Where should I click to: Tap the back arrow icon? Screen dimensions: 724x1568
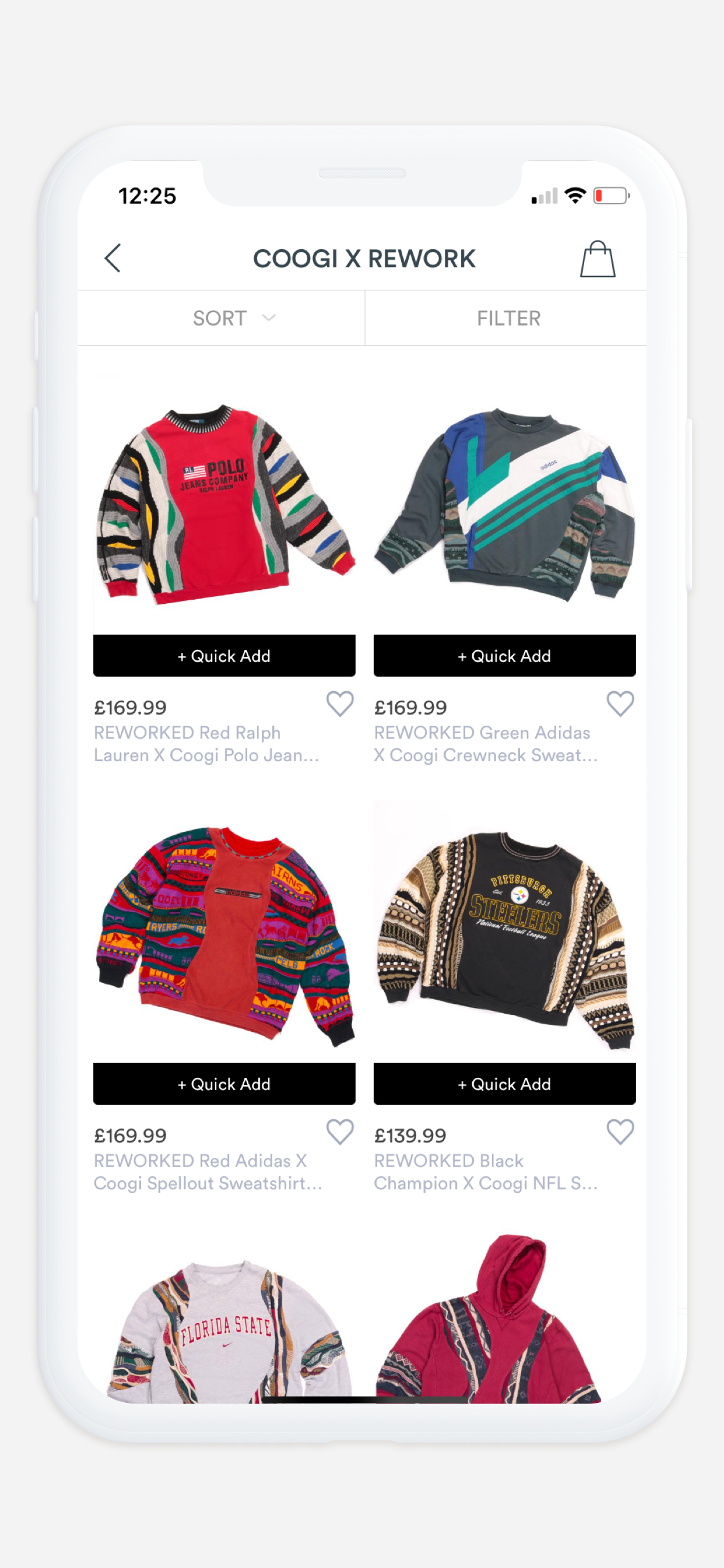click(113, 258)
